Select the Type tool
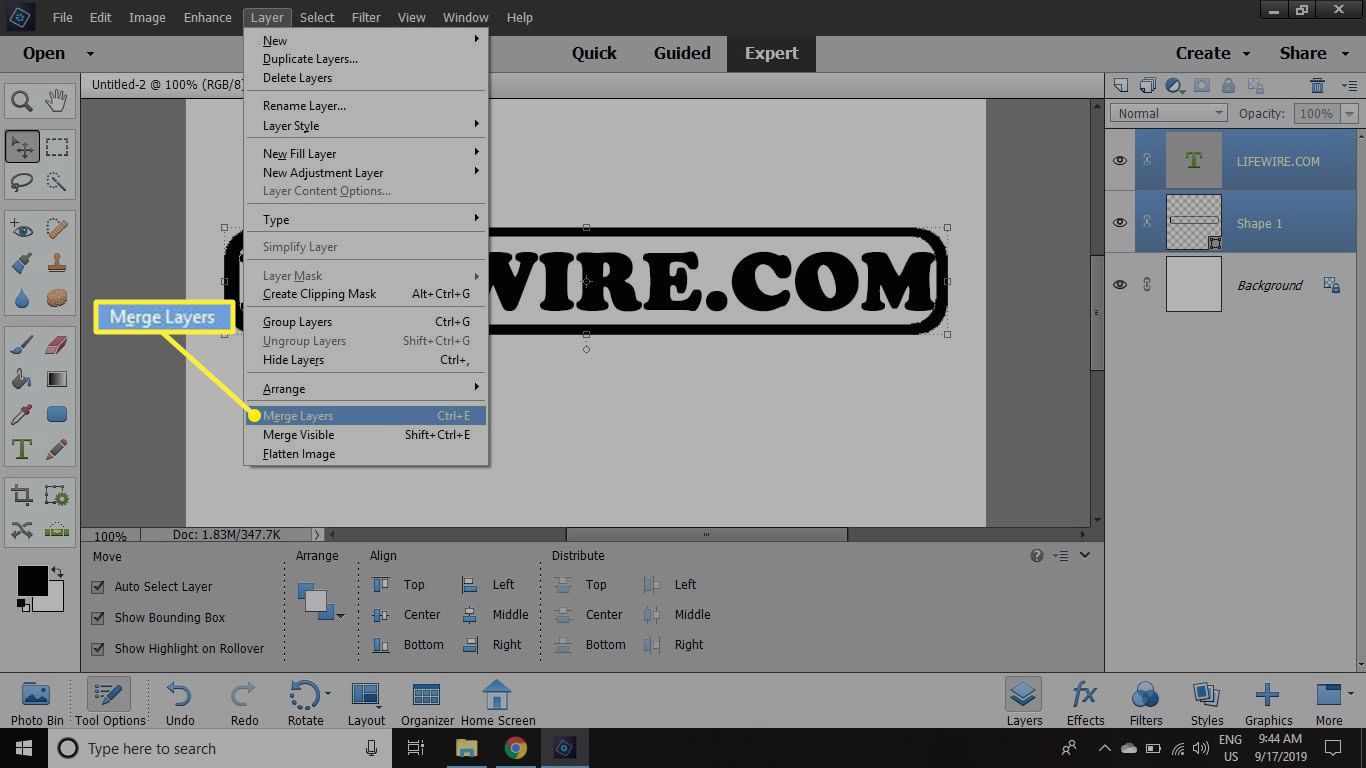 [x=22, y=449]
